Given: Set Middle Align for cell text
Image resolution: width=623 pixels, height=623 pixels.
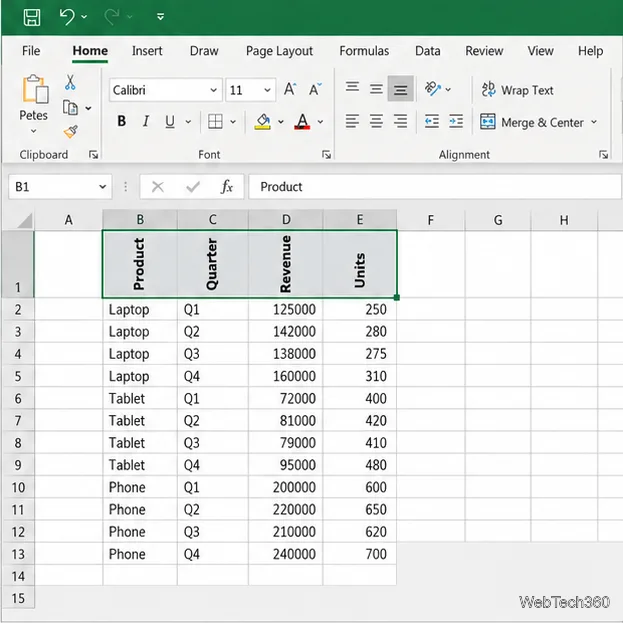Looking at the screenshot, I should point(376,89).
